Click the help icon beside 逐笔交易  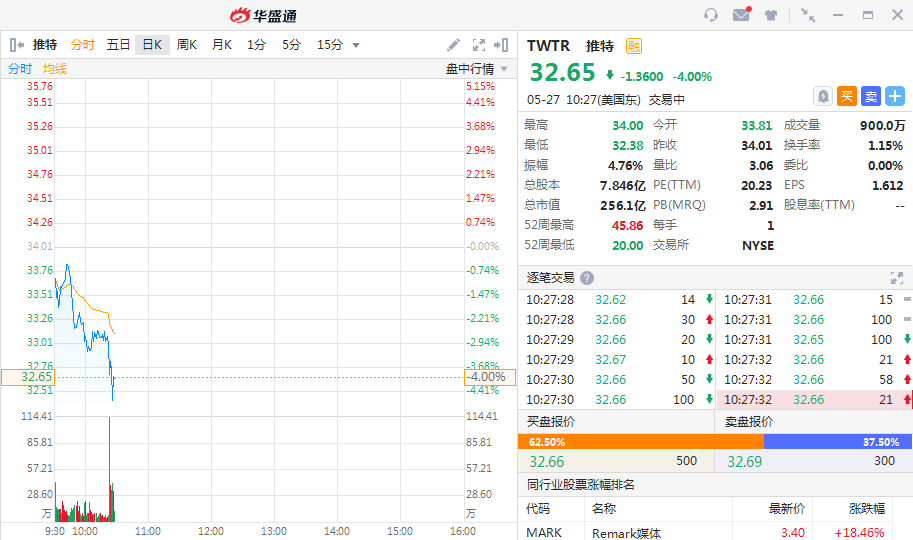pos(587,278)
